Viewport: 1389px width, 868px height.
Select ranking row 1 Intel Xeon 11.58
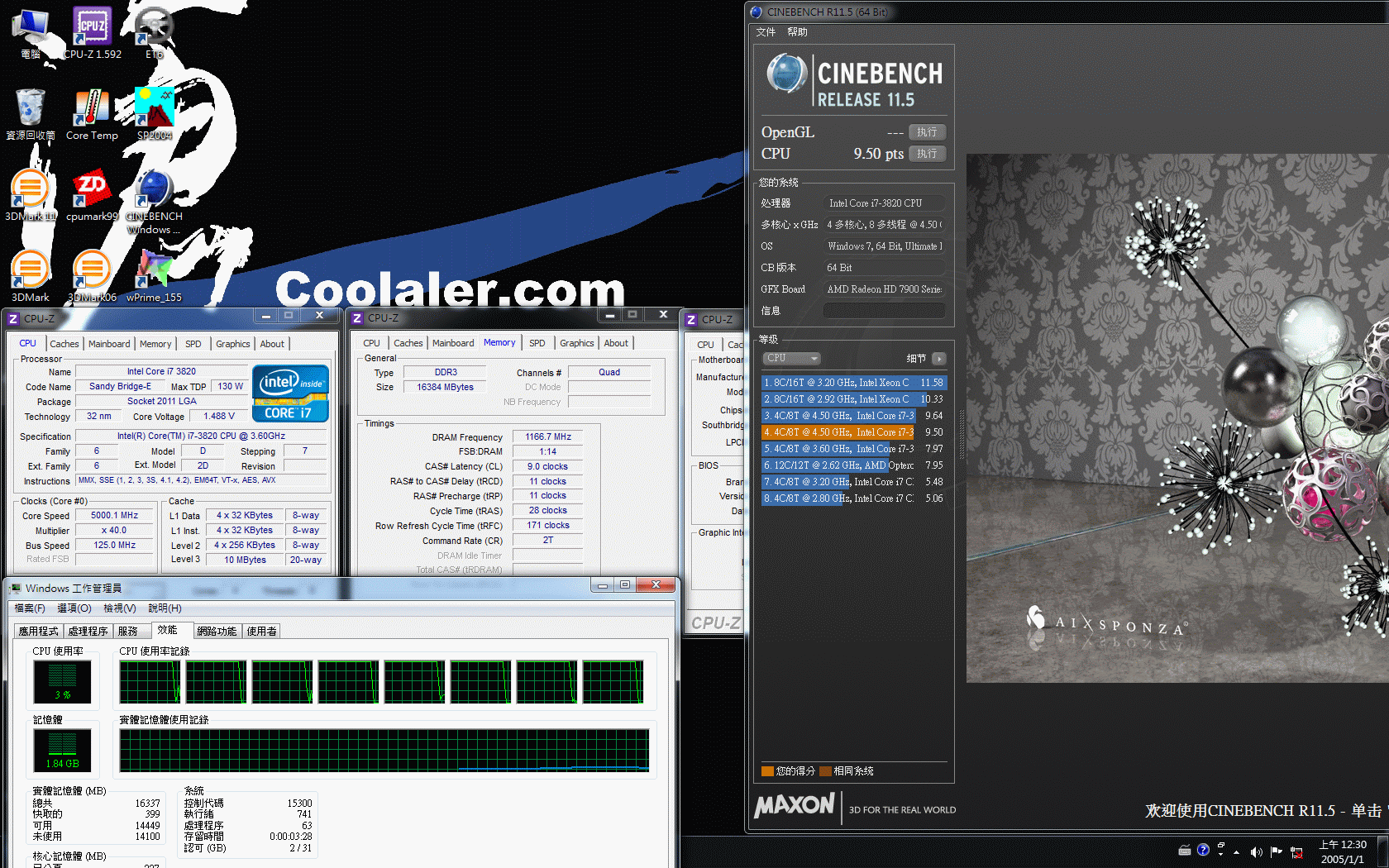[853, 383]
